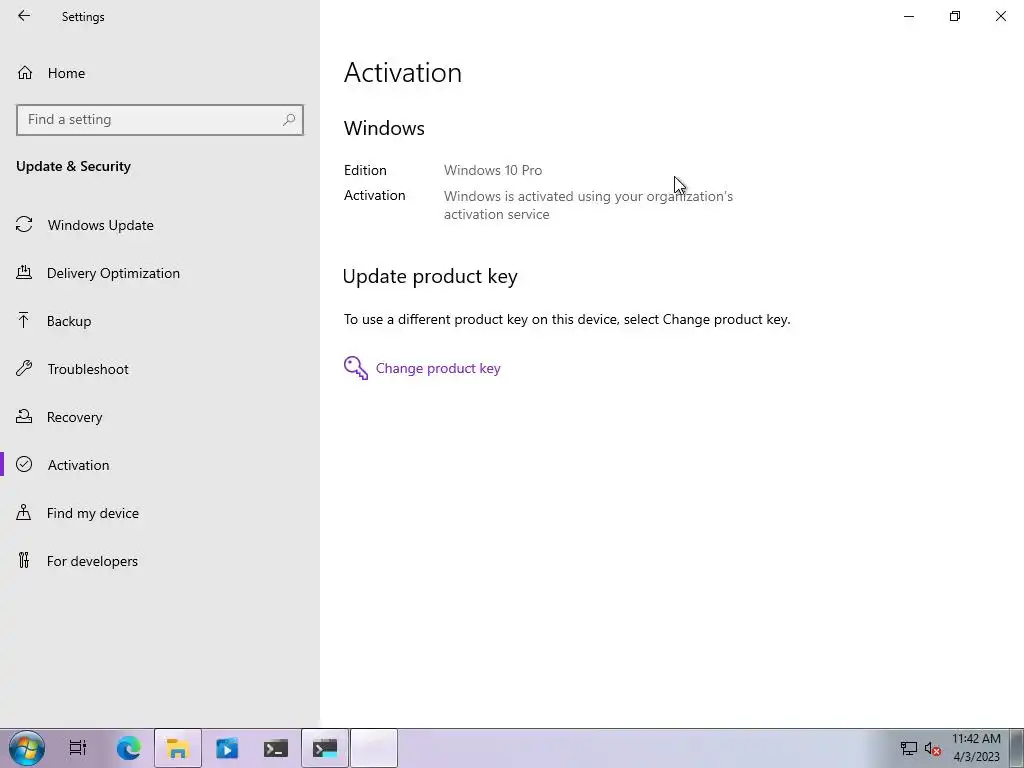Click the Change product key link
This screenshot has width=1024, height=768.
click(x=438, y=368)
